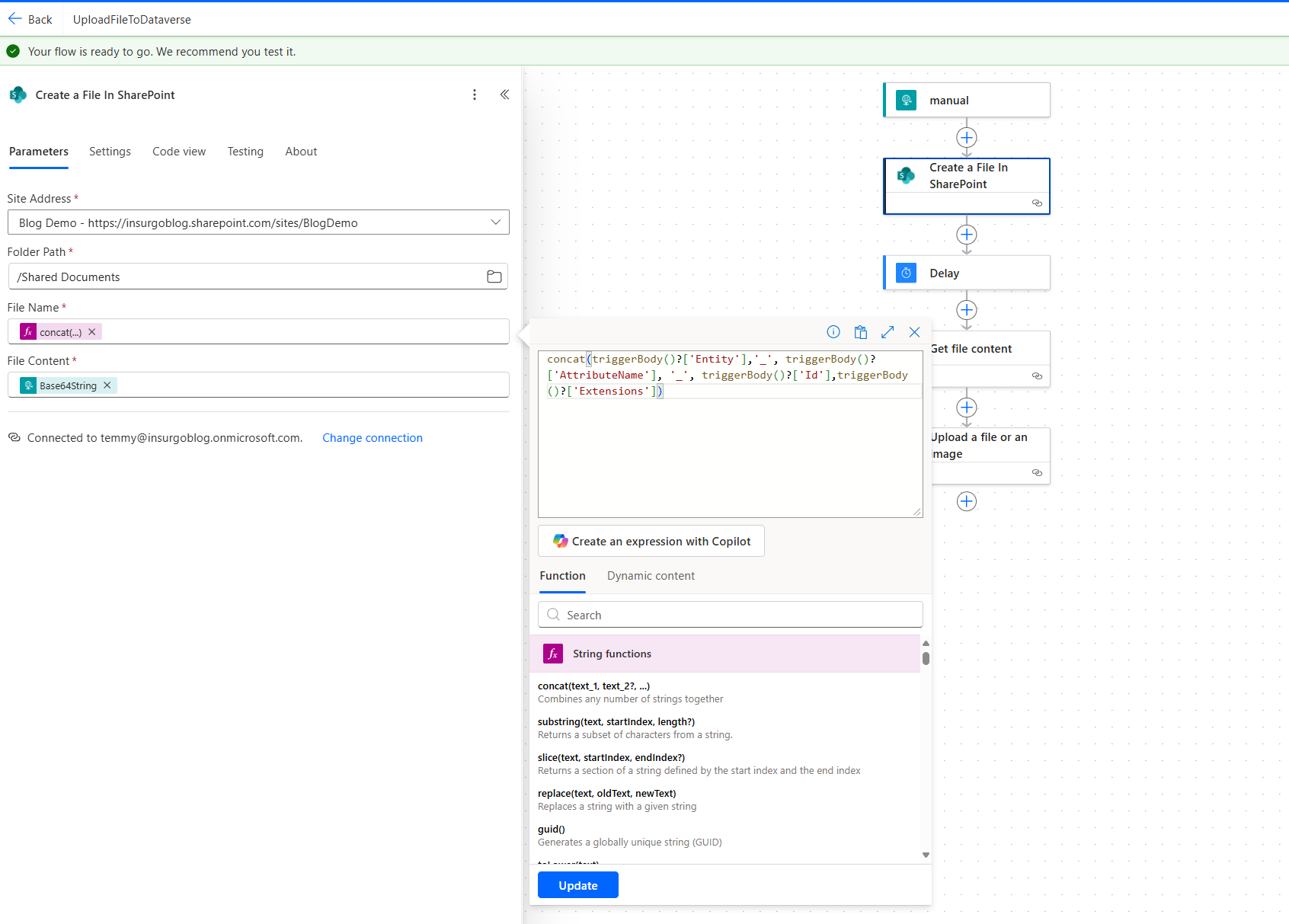Click the Change connection link
Screen dimensions: 1289x924
[373, 438]
